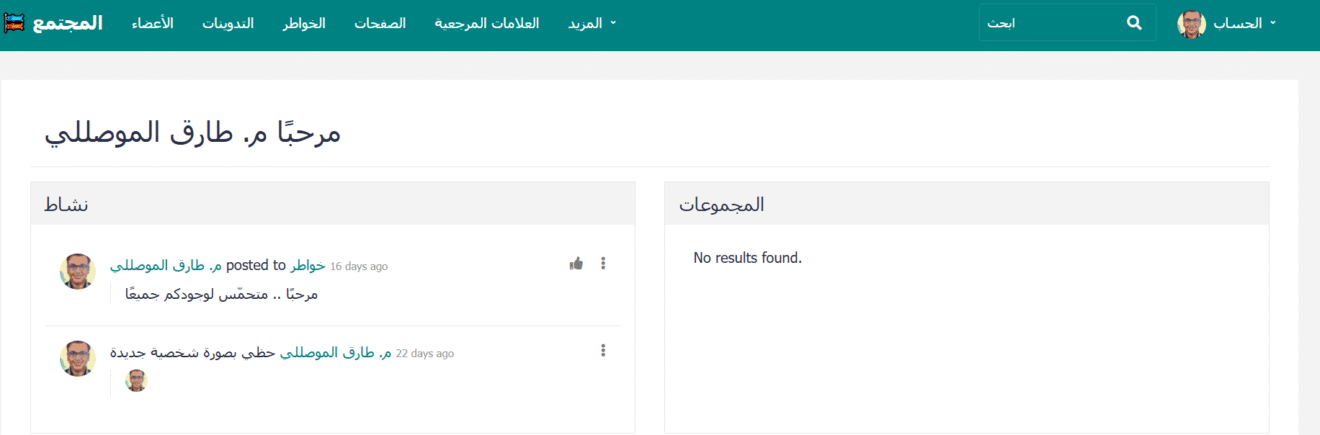Open the الصفحات menu item
This screenshot has width=1320, height=435.
tap(380, 23)
